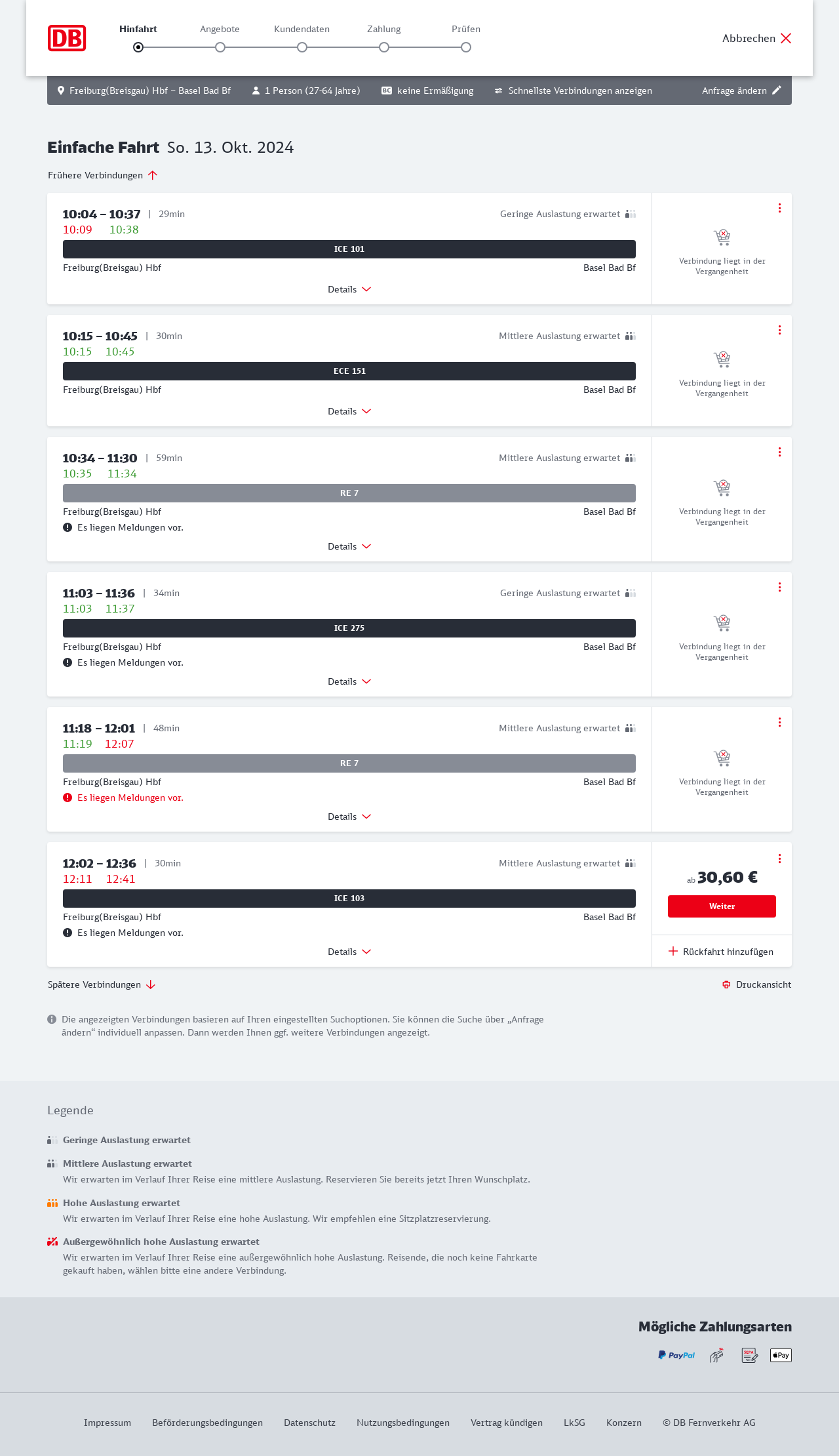This screenshot has height=1456, width=839.
Task: Select the Zahlung step
Action: [384, 47]
